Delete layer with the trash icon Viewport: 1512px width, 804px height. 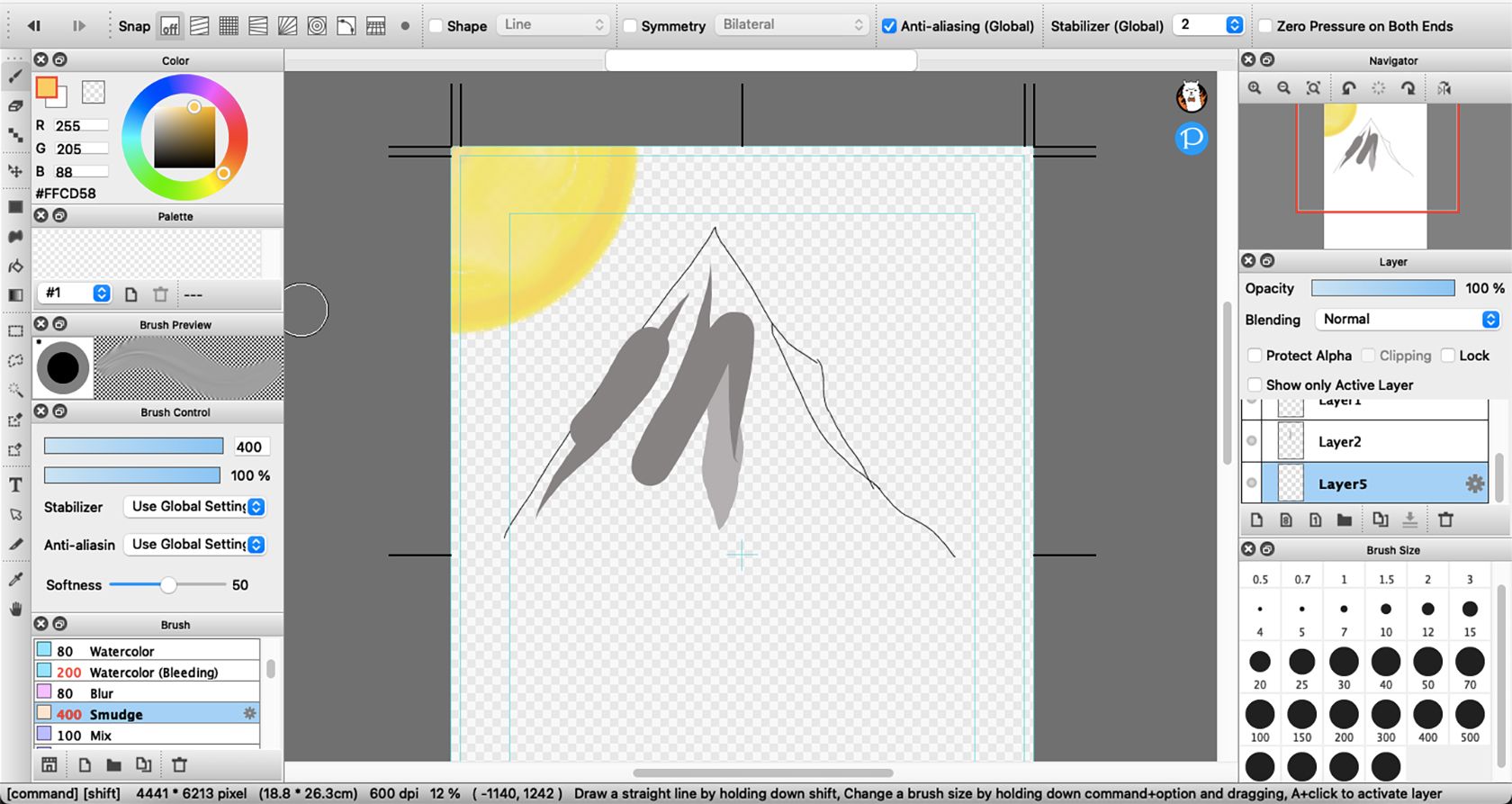1445,519
